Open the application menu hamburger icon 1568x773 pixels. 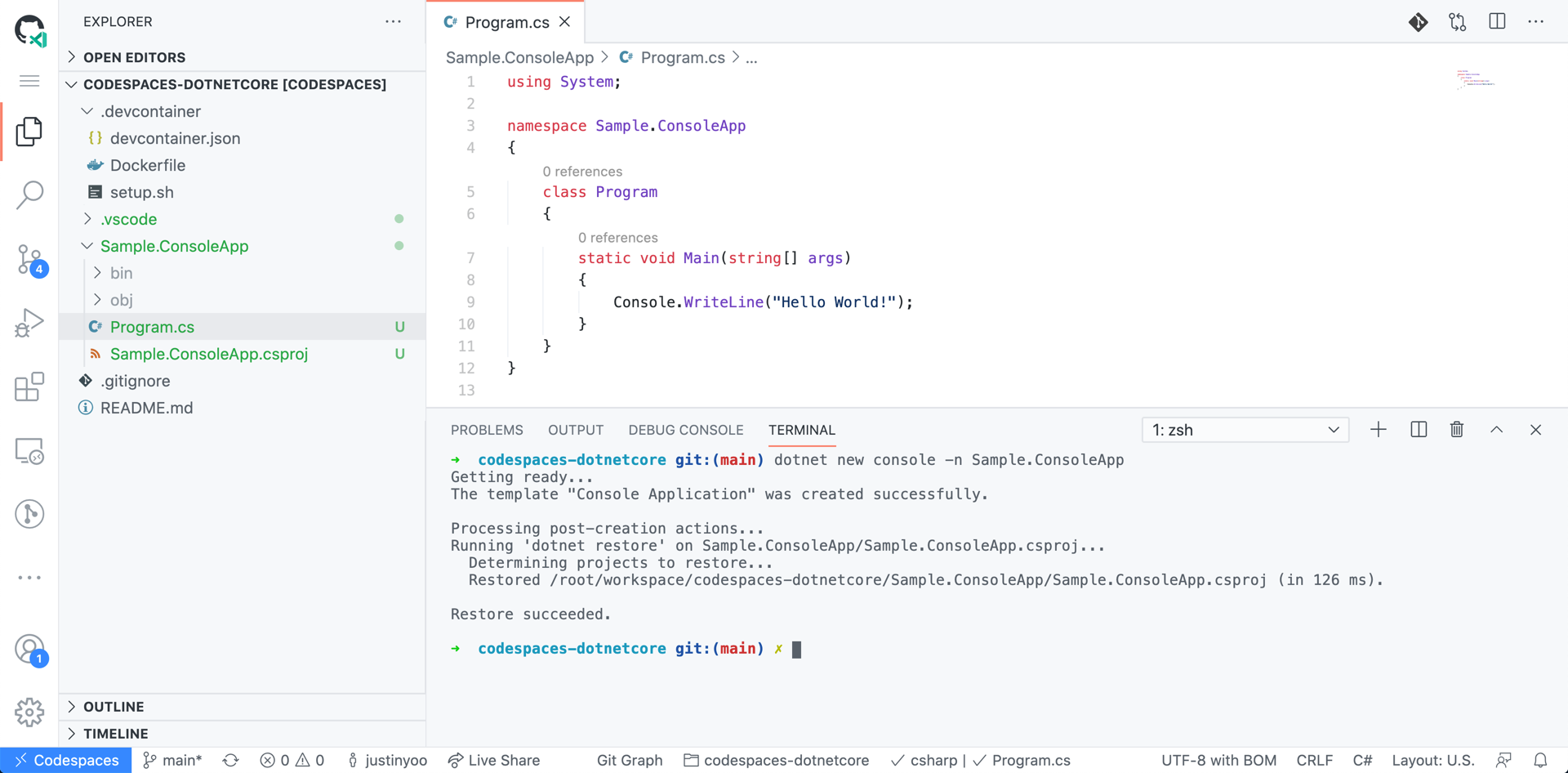coord(29,81)
